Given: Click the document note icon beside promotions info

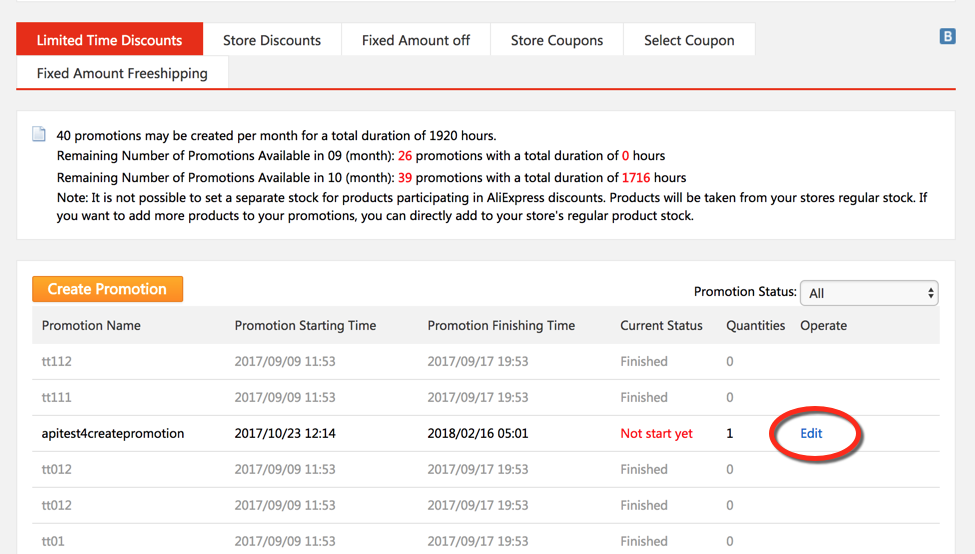Looking at the screenshot, I should click(x=39, y=135).
